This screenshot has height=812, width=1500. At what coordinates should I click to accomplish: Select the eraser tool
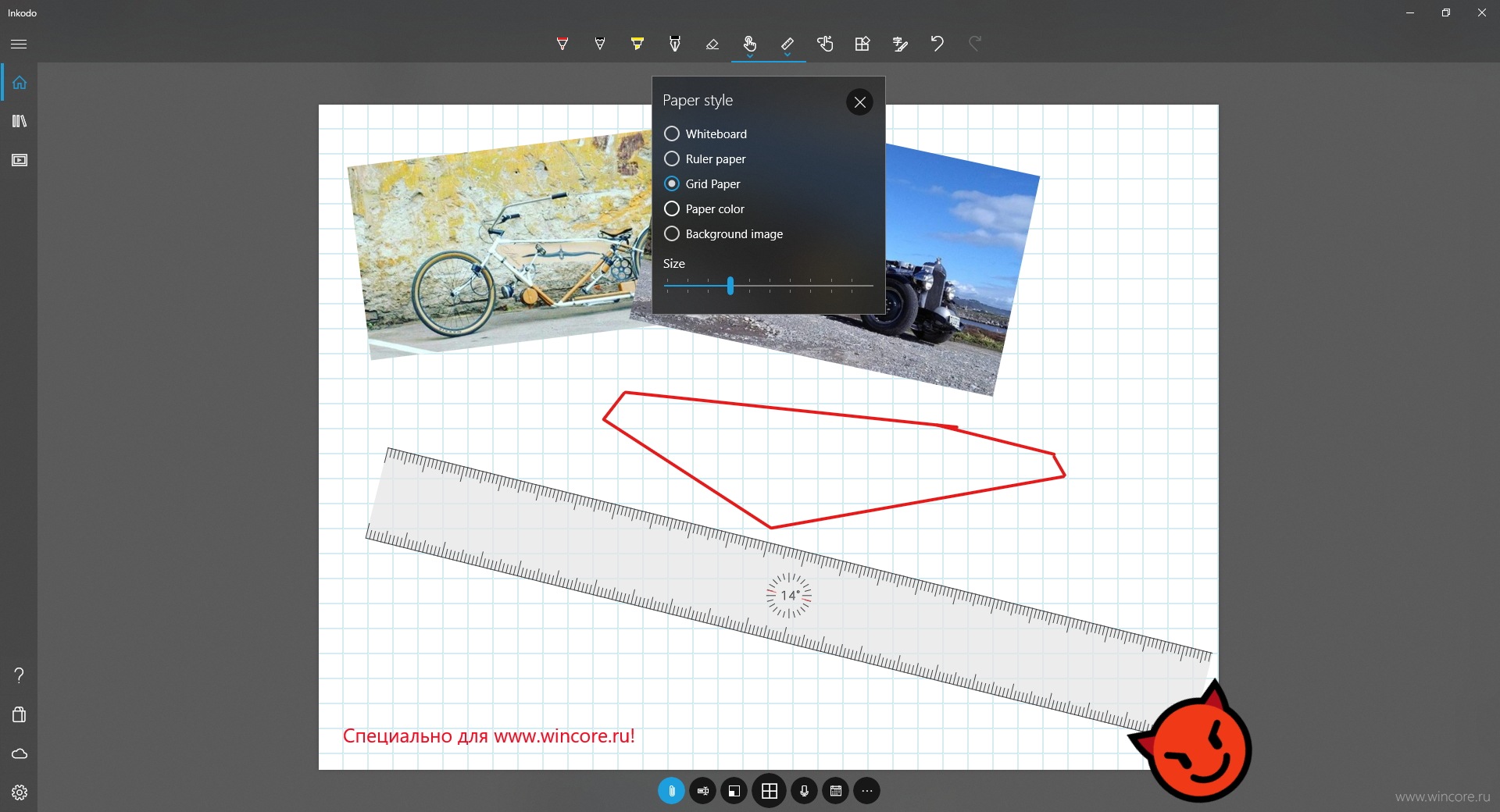click(712, 44)
